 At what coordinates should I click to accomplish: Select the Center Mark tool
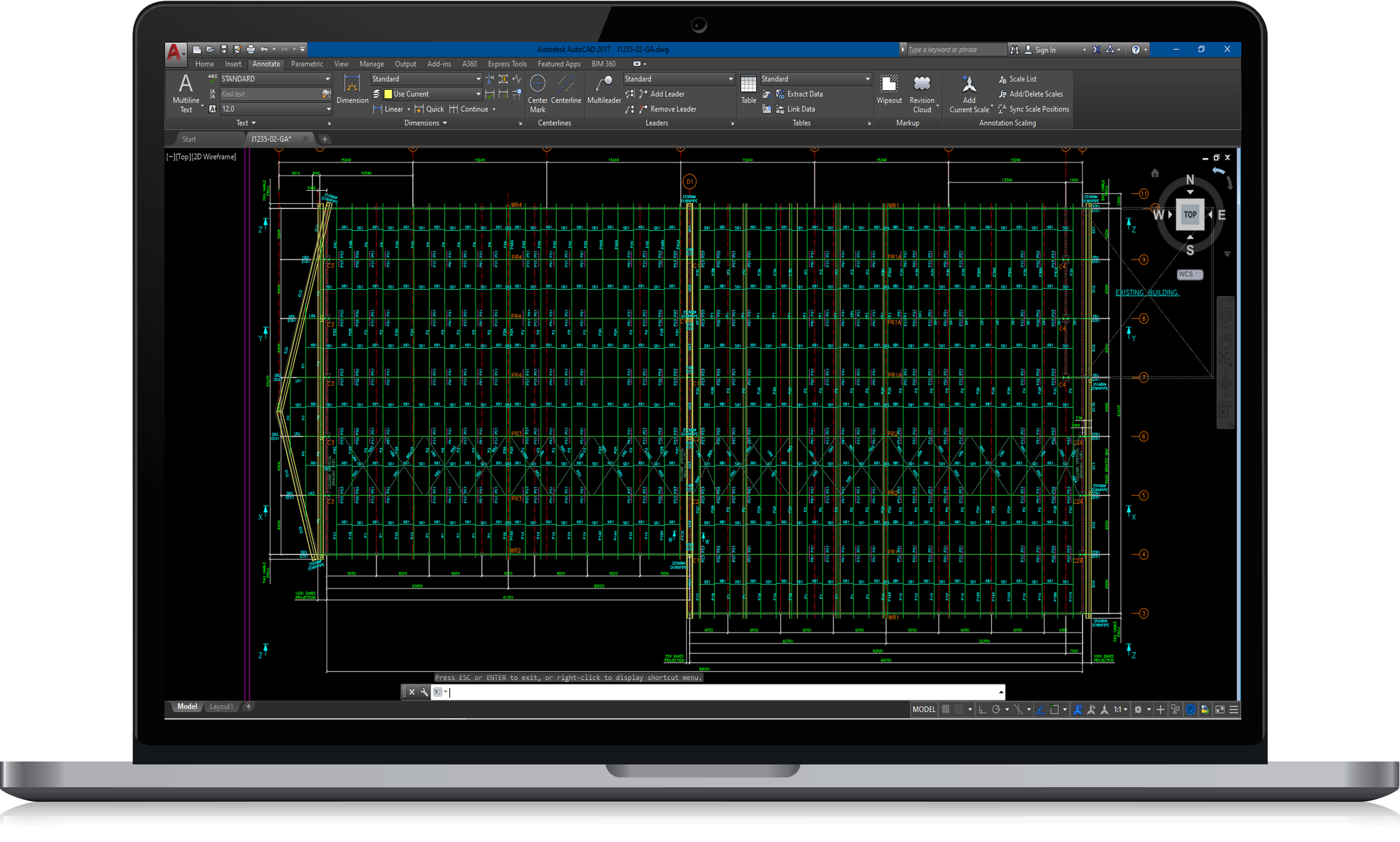[x=537, y=94]
